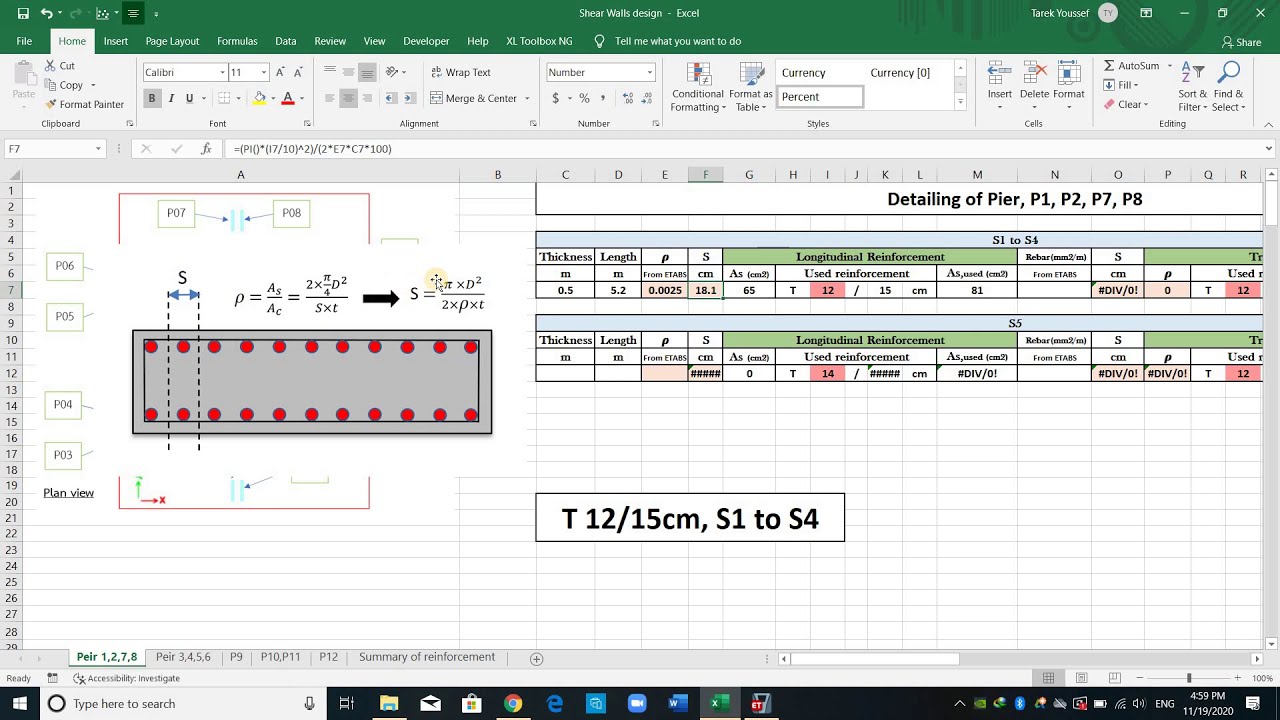Open Find & Select menu
1280x720 pixels.
coord(1228,88)
